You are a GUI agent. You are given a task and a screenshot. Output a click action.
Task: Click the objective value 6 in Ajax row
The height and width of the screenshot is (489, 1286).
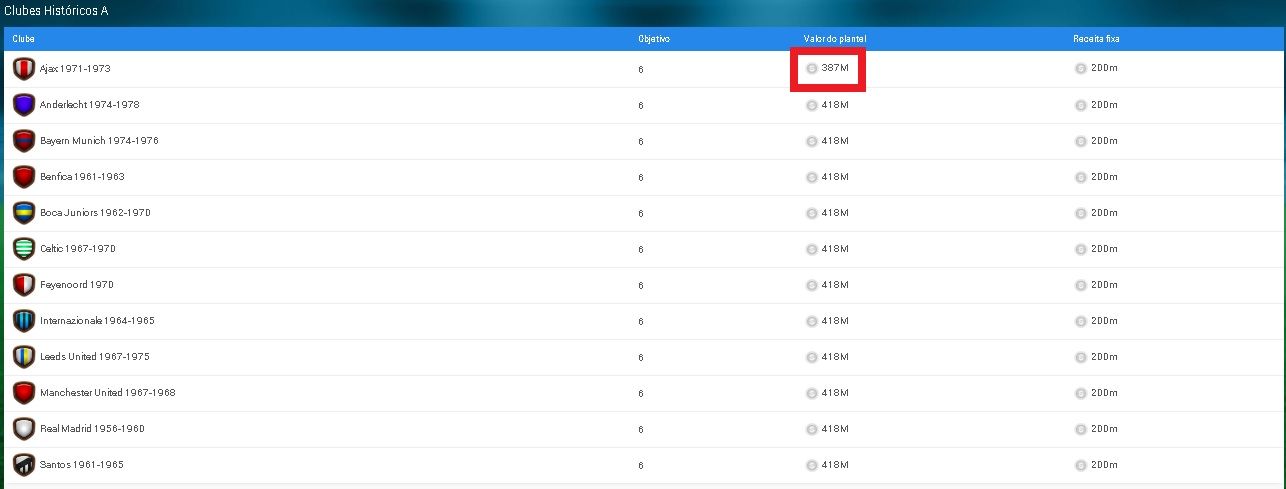[x=641, y=70]
